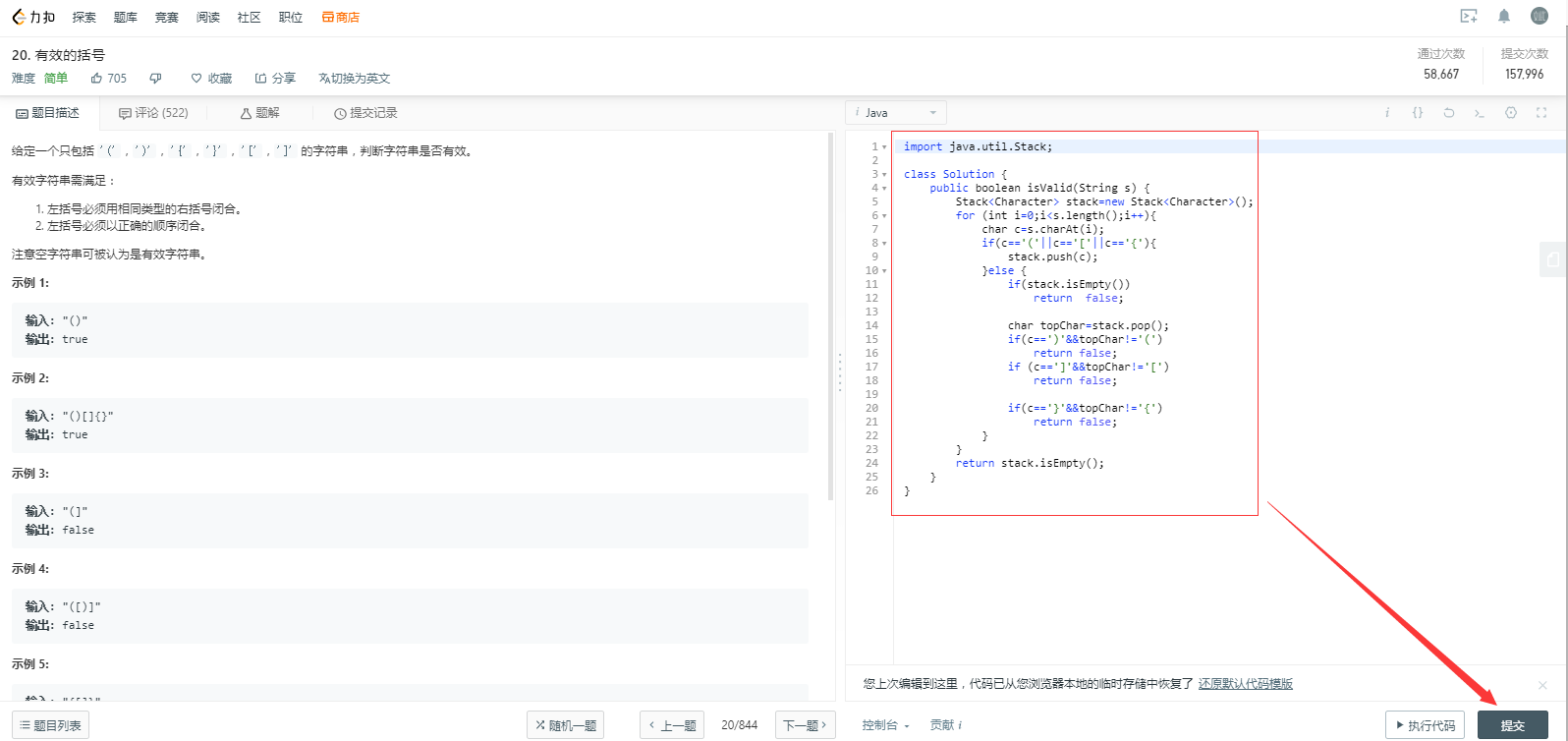Open the Java language dropdown
The image size is (1568, 741).
pos(896,113)
